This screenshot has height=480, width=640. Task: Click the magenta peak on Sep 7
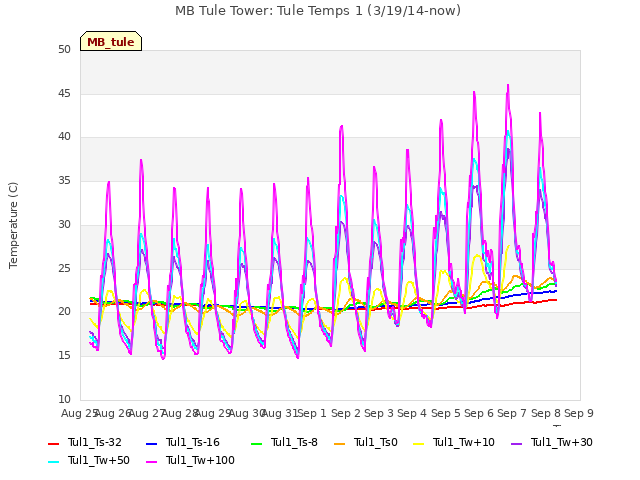pos(508,85)
